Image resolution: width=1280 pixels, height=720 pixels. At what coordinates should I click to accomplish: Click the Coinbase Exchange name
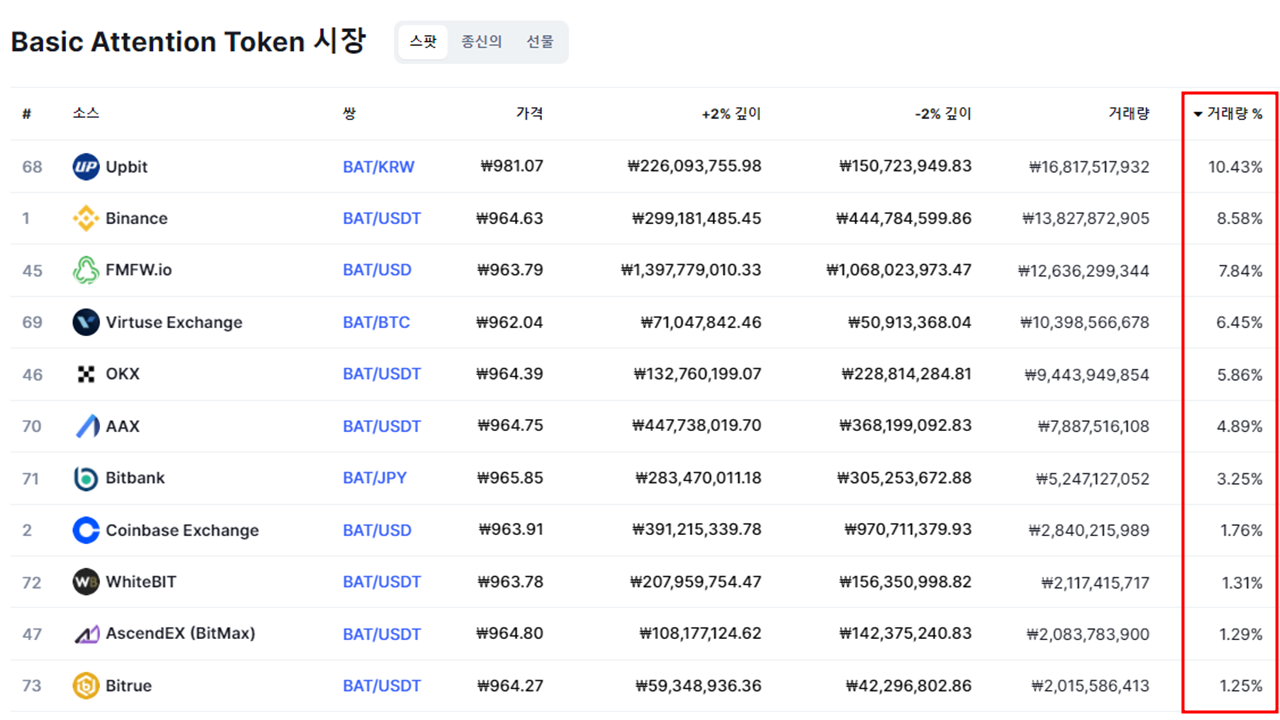pos(182,530)
